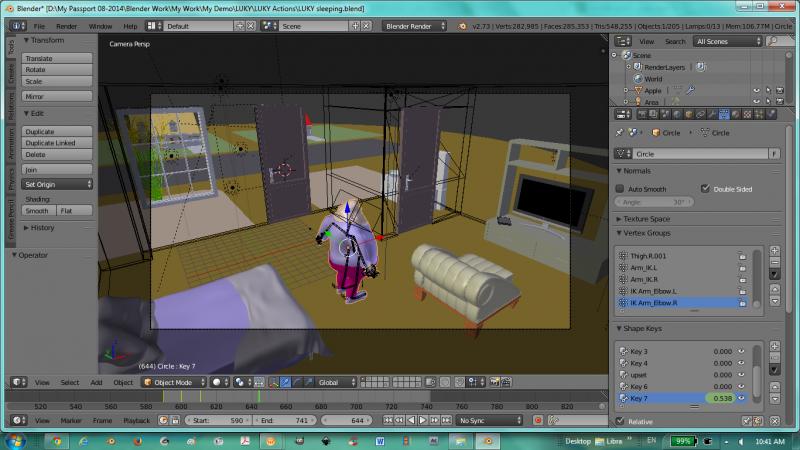Open the Set Origin dropdown
The image size is (800, 450).
coord(57,184)
